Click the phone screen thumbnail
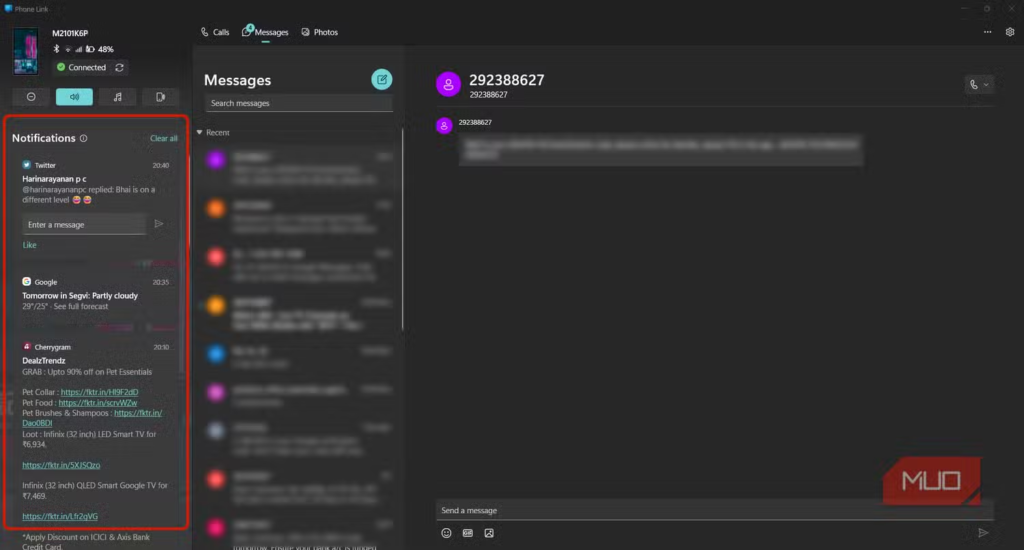The width and height of the screenshot is (1024, 550). point(26,51)
